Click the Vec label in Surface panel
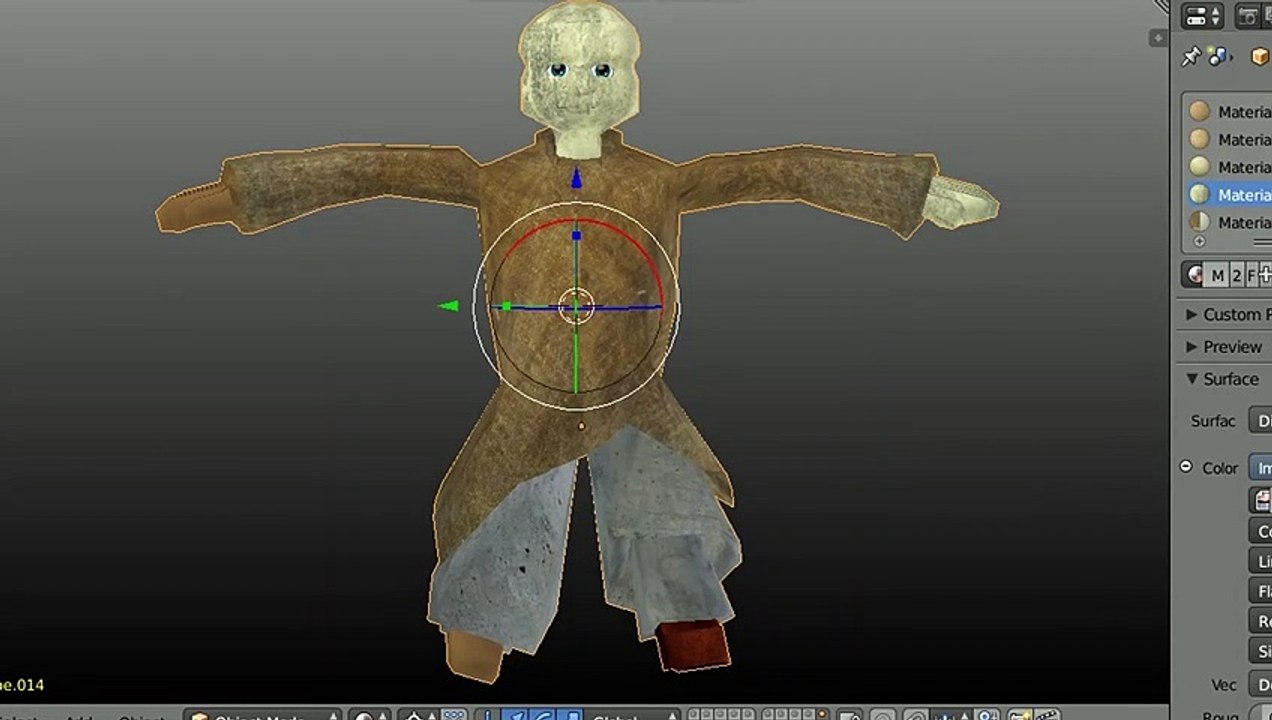 click(1224, 685)
